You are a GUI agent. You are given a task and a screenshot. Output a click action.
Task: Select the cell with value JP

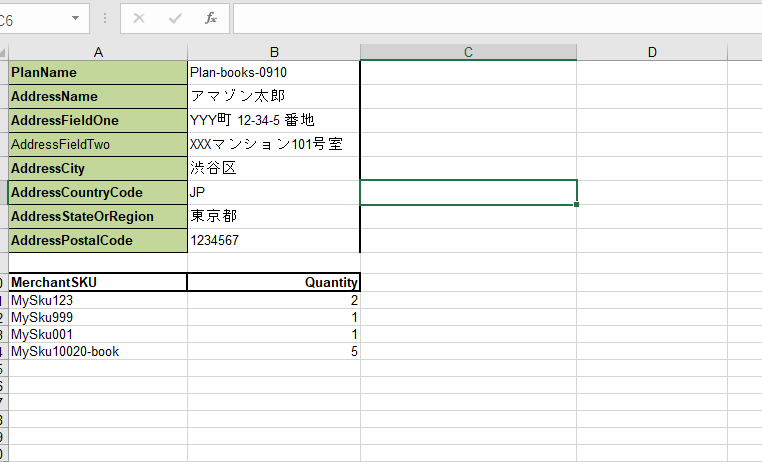pos(273,192)
